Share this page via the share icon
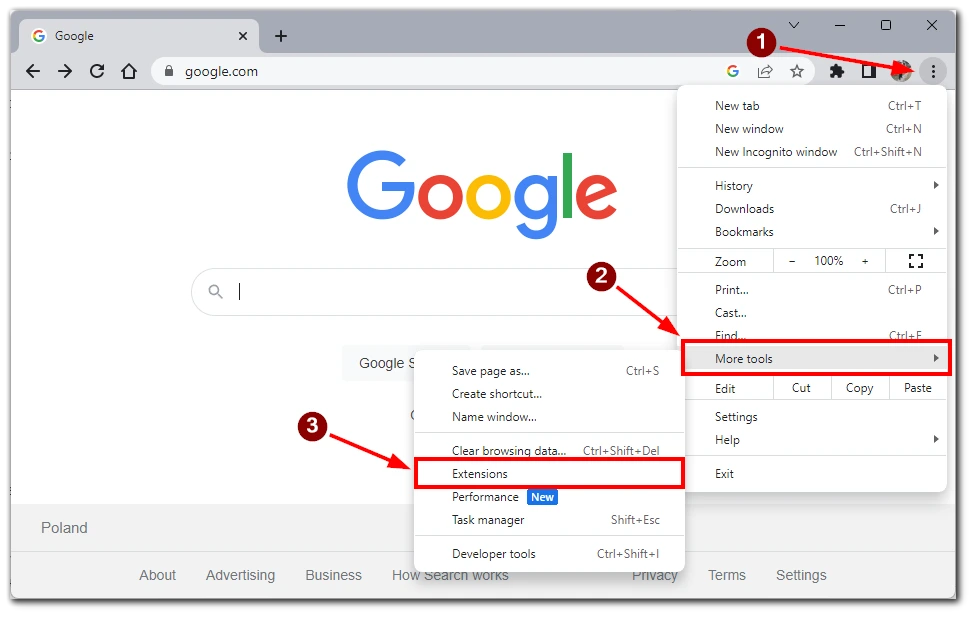This screenshot has height=617, width=974. (765, 71)
